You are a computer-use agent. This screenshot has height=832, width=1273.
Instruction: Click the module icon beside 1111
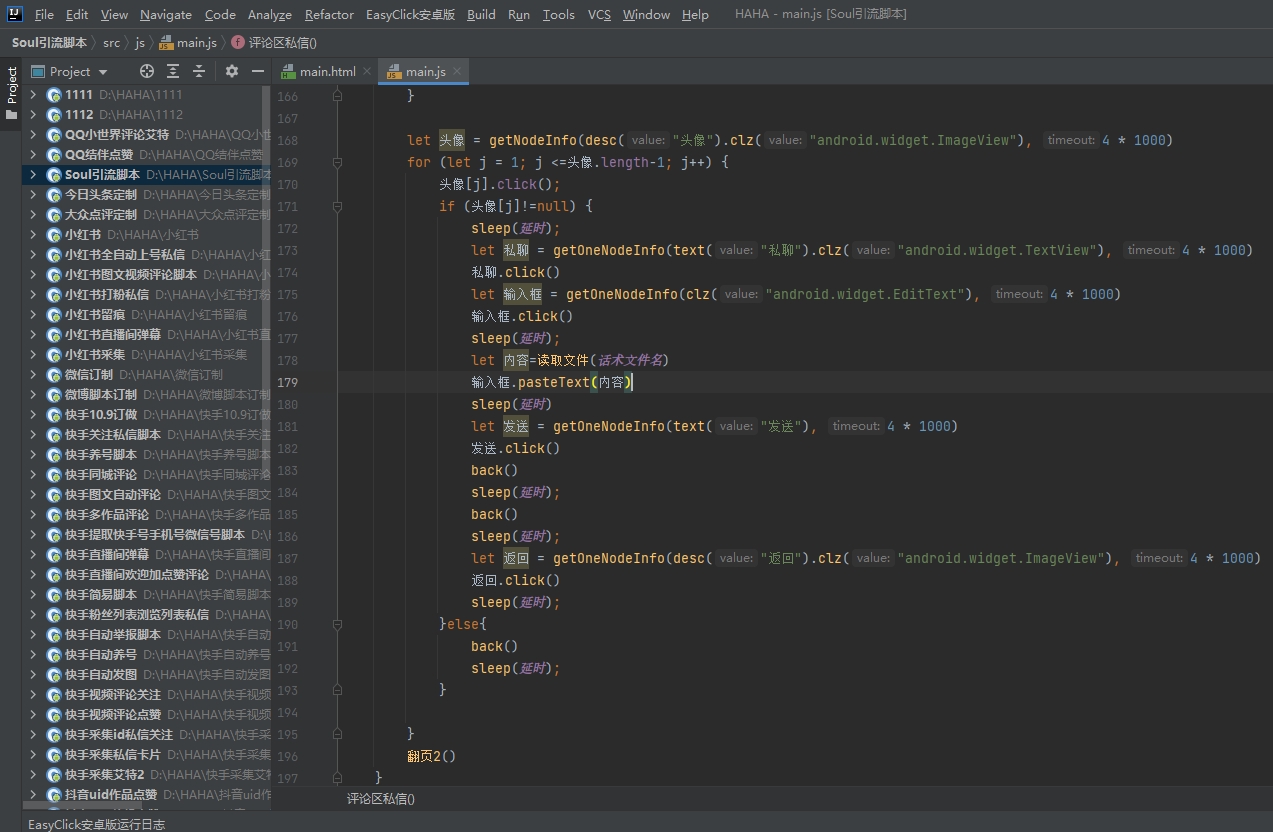click(54, 95)
